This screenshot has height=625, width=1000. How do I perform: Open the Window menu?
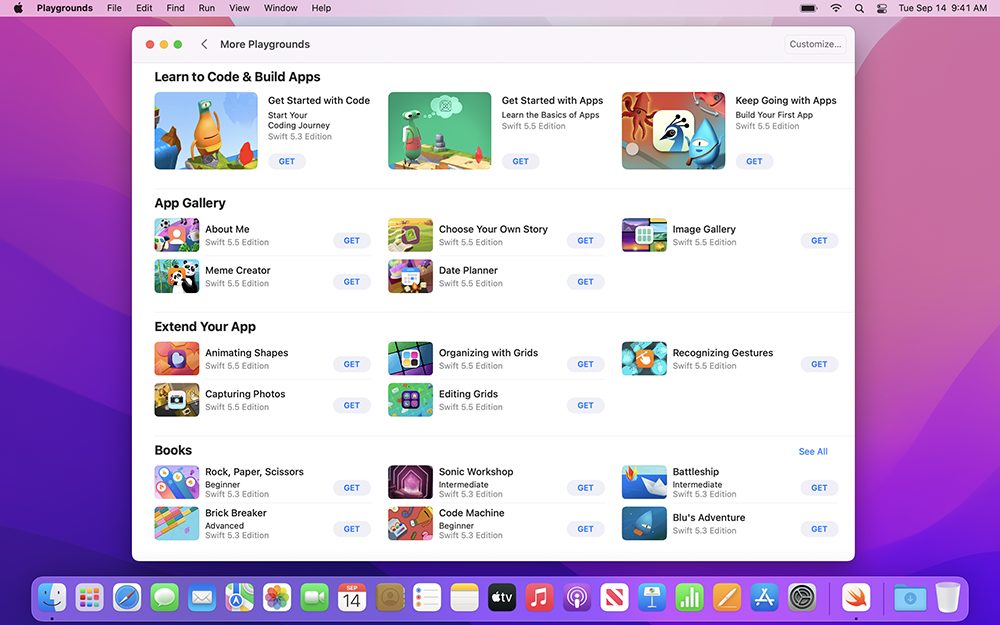coord(280,8)
